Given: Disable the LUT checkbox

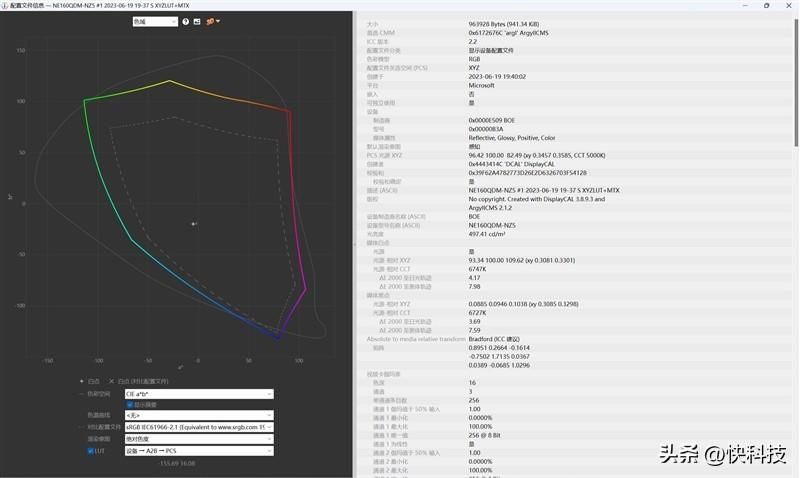Looking at the screenshot, I should click(x=90, y=451).
